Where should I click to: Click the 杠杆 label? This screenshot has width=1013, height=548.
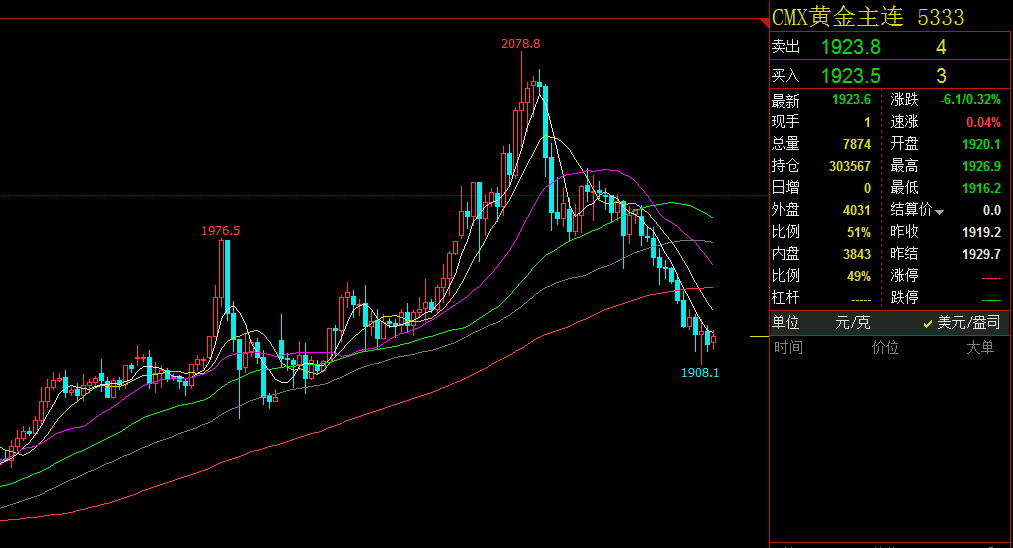[x=786, y=297]
